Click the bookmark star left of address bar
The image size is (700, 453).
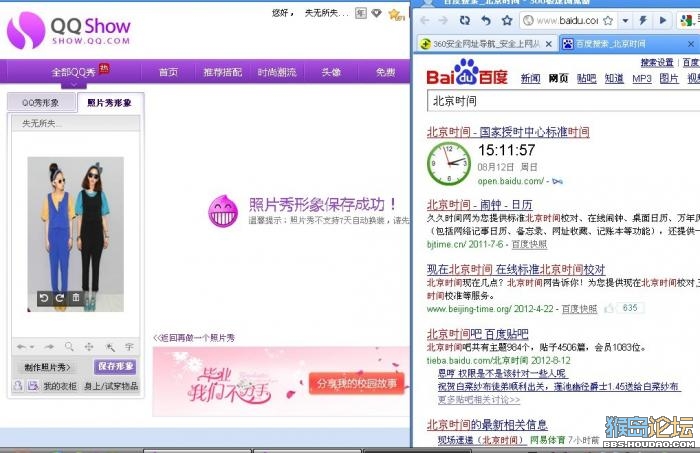point(507,21)
